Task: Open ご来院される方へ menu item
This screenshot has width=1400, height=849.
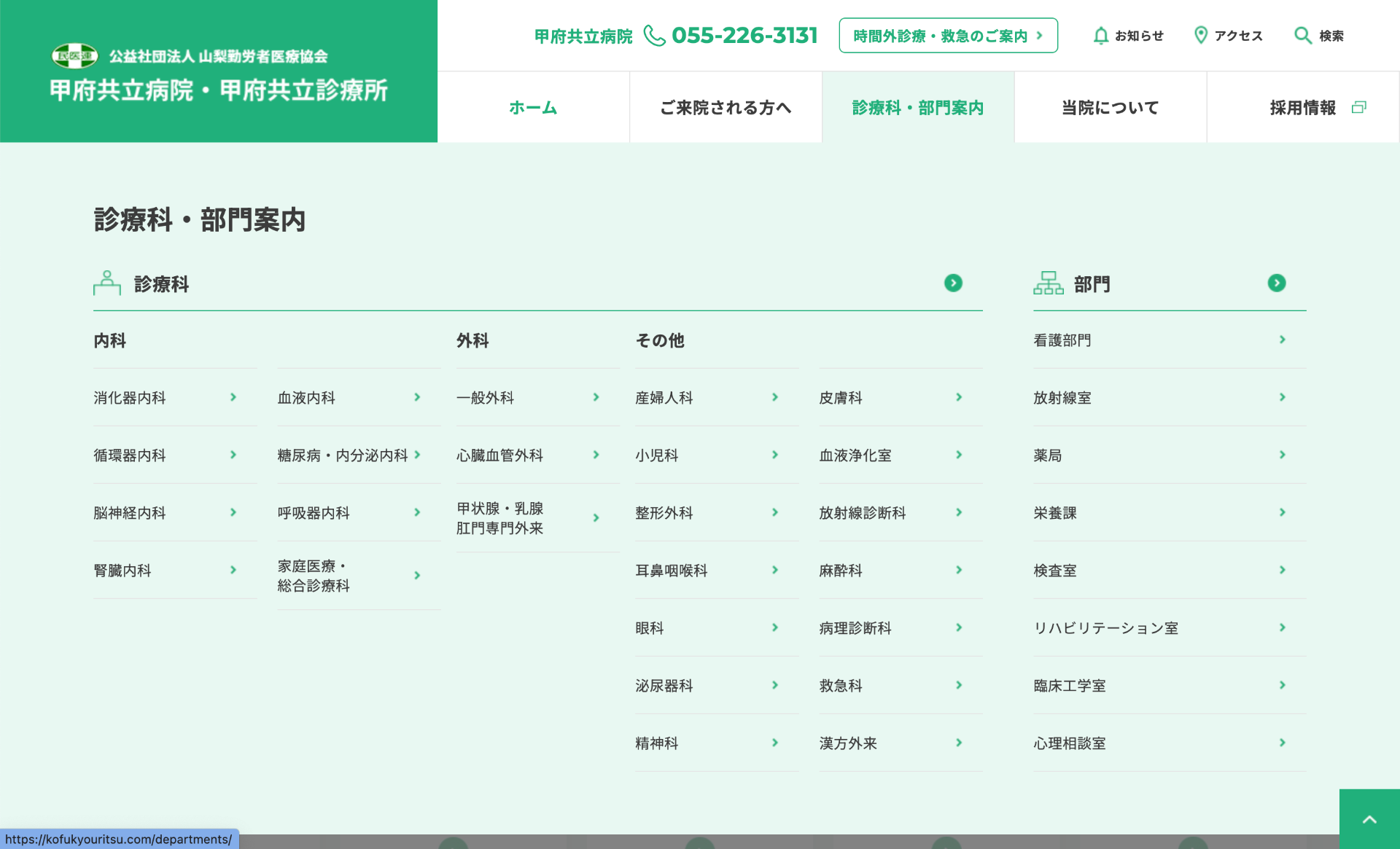Action: point(726,108)
